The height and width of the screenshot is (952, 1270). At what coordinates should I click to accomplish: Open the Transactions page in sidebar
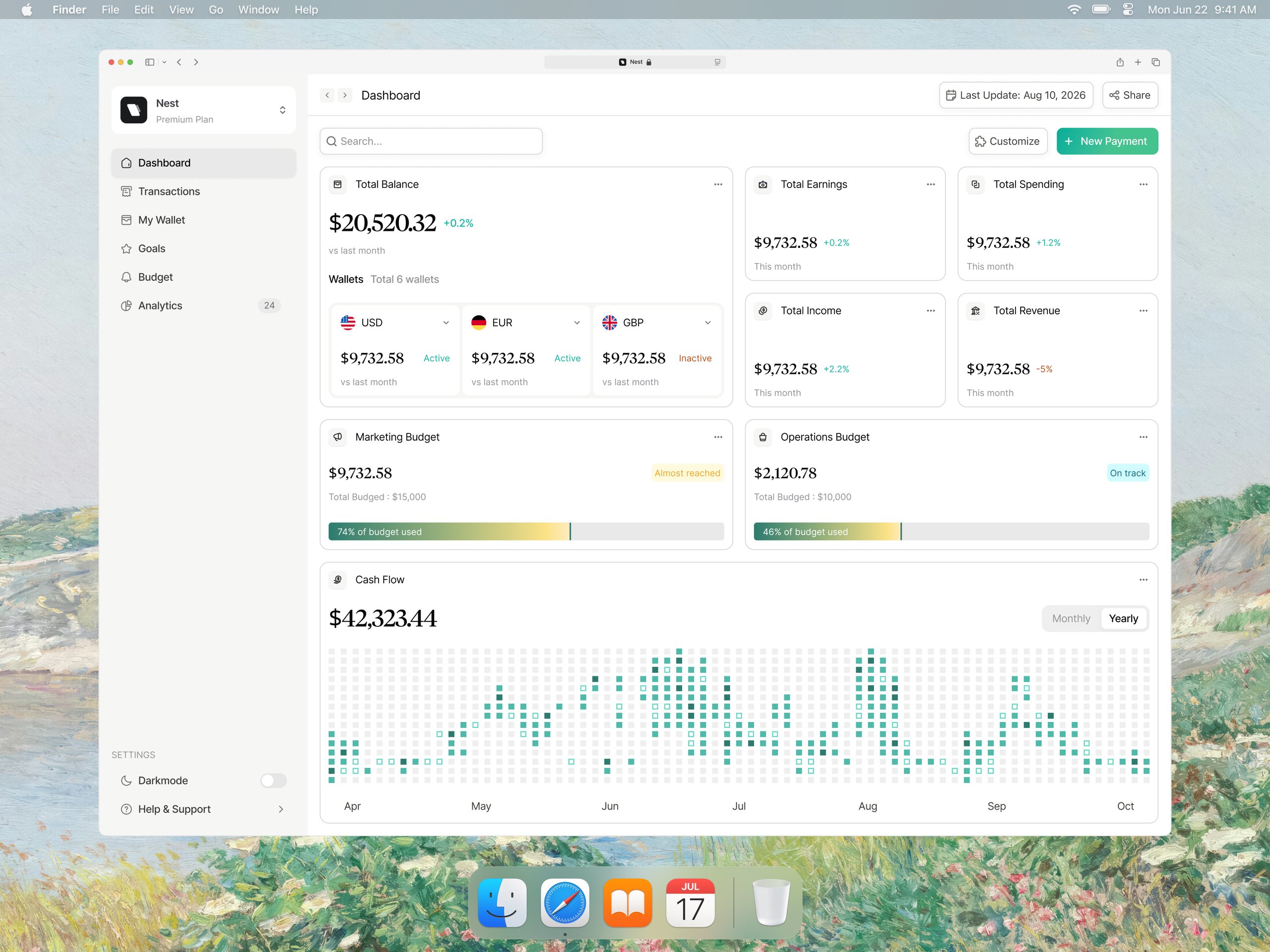coord(203,191)
